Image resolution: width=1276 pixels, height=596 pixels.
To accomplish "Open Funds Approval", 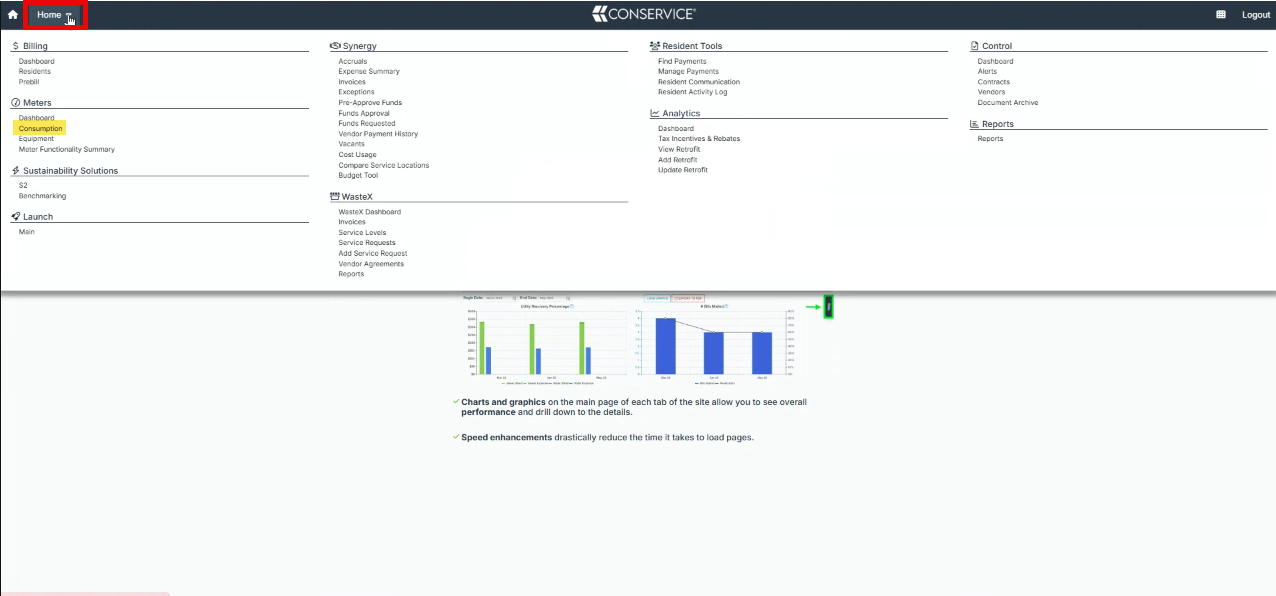I will click(x=364, y=113).
